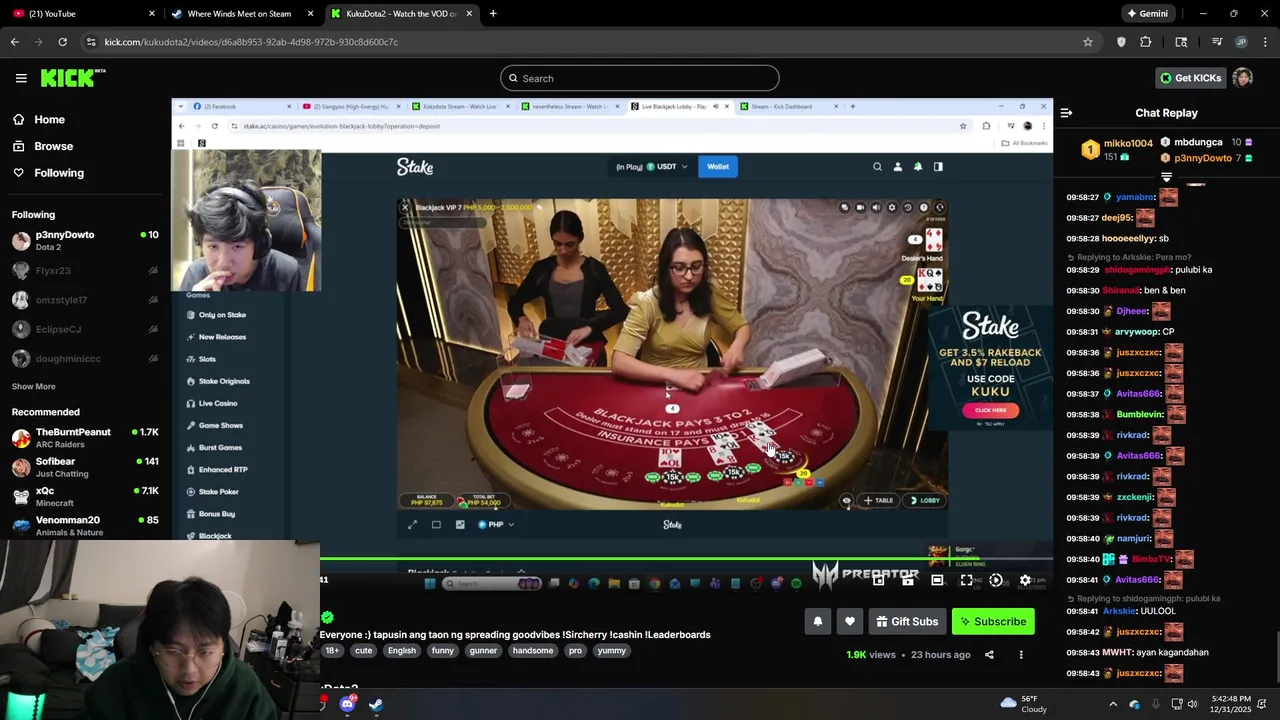Collapse the Chat Replay panel arrow icon
Viewport: 1280px width, 720px height.
(x=1066, y=113)
